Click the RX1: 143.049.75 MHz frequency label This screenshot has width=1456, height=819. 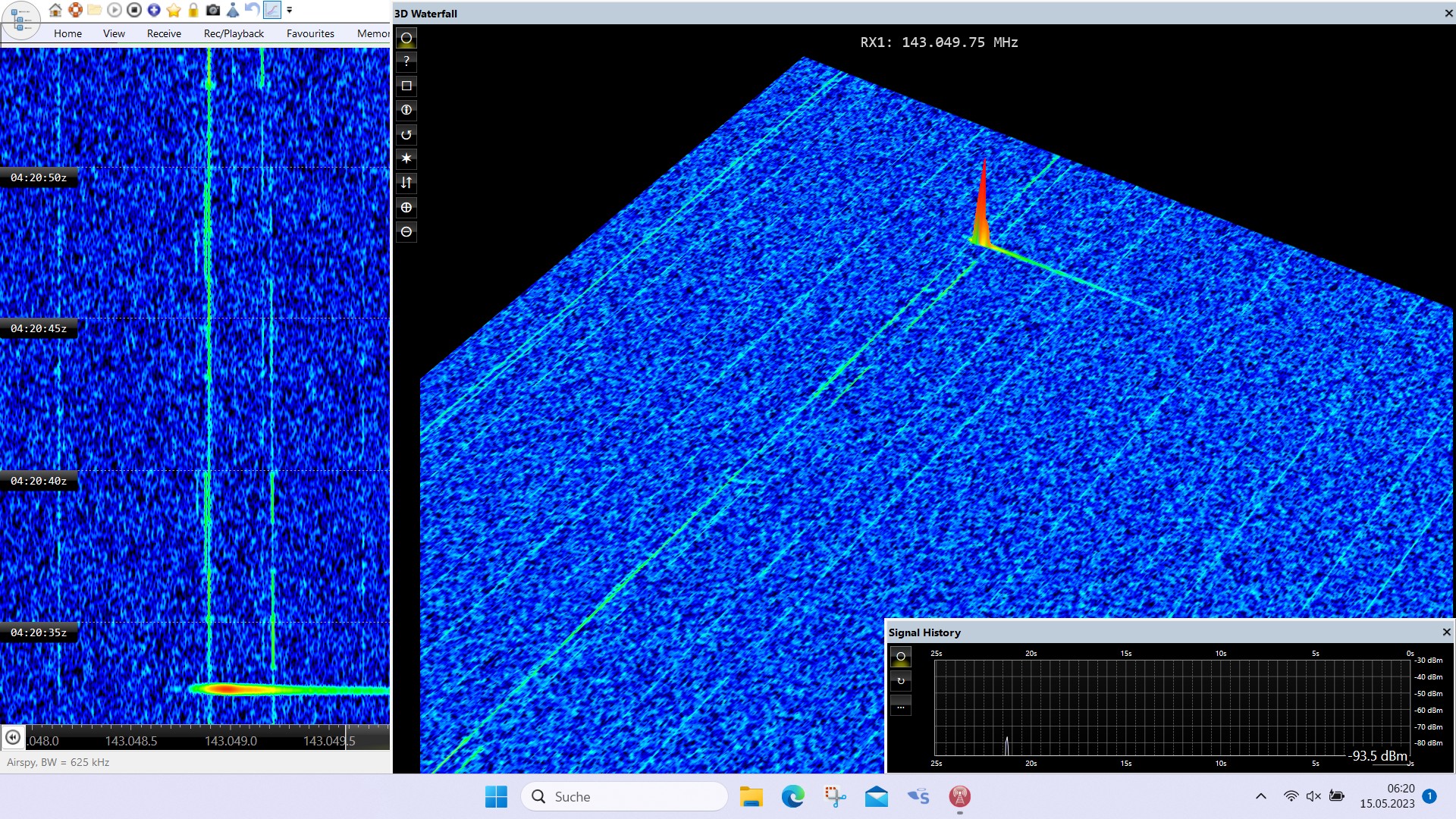pyautogui.click(x=939, y=42)
